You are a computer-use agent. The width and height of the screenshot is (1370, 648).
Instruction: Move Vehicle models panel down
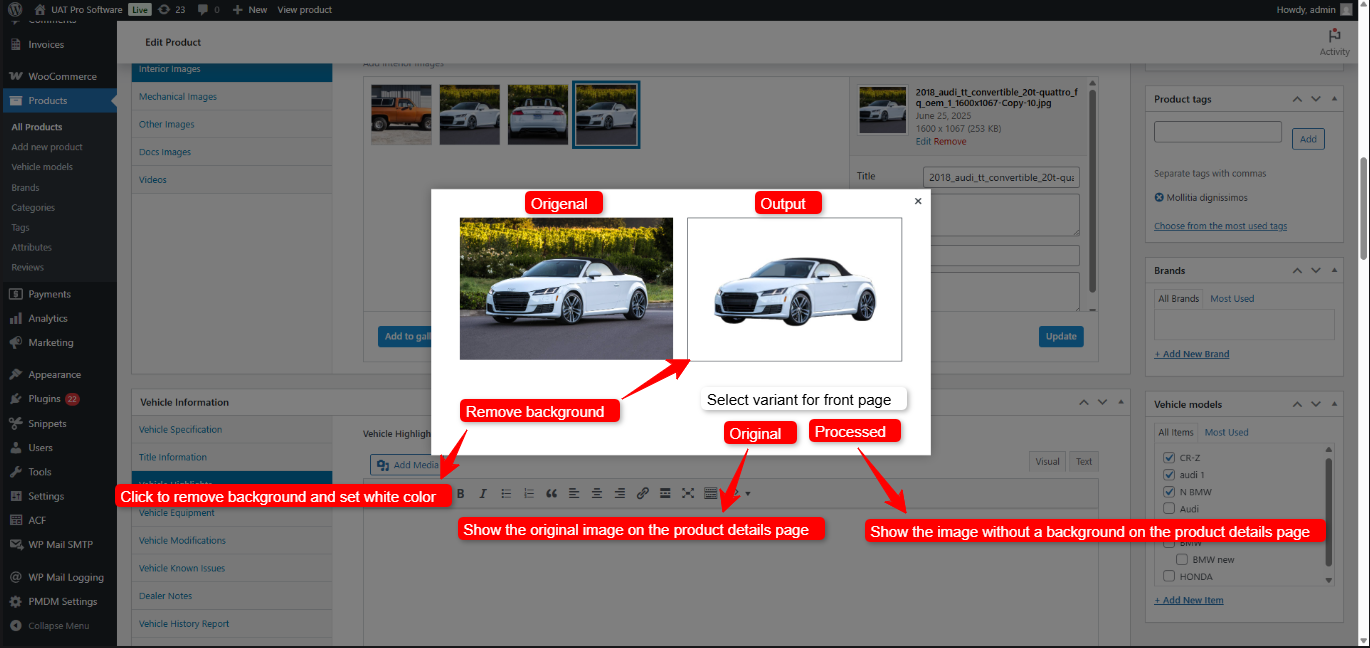pos(1316,404)
